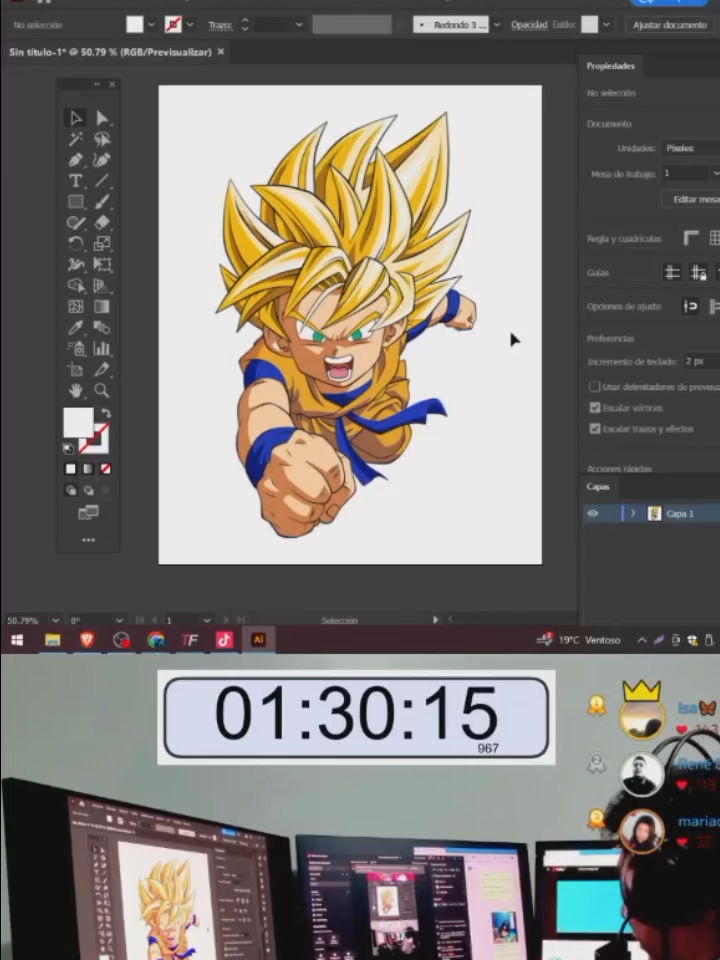Image resolution: width=720 pixels, height=960 pixels.
Task: Enable Usar delimitadores de previsualización checkbox
Action: click(594, 386)
